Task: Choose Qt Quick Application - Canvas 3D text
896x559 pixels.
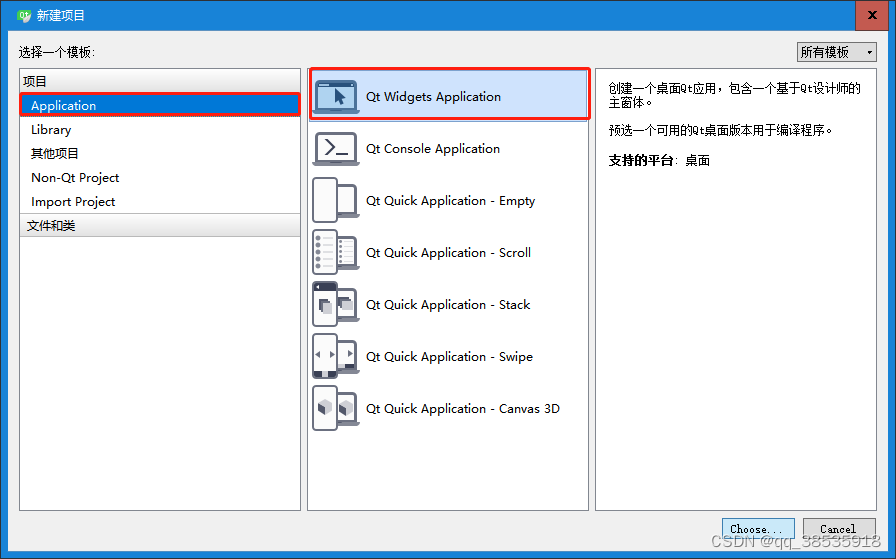Action: point(463,409)
